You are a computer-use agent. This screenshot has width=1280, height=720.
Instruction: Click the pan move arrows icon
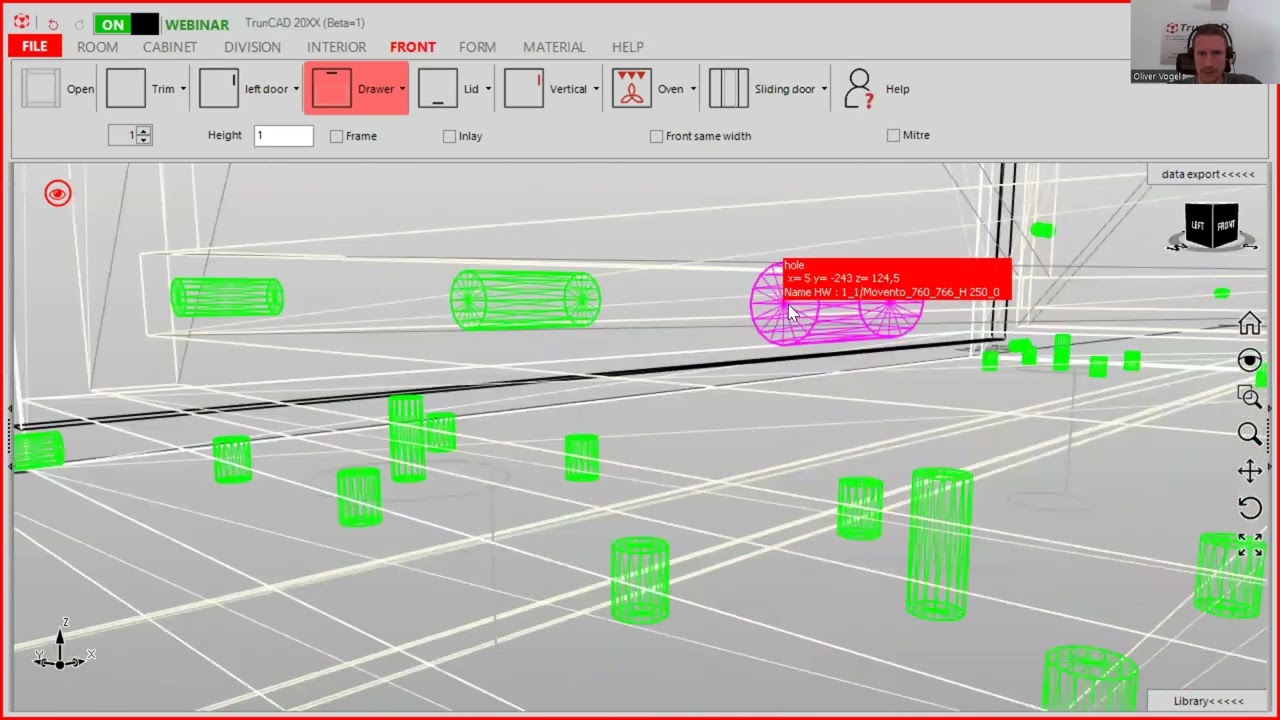click(x=1249, y=471)
